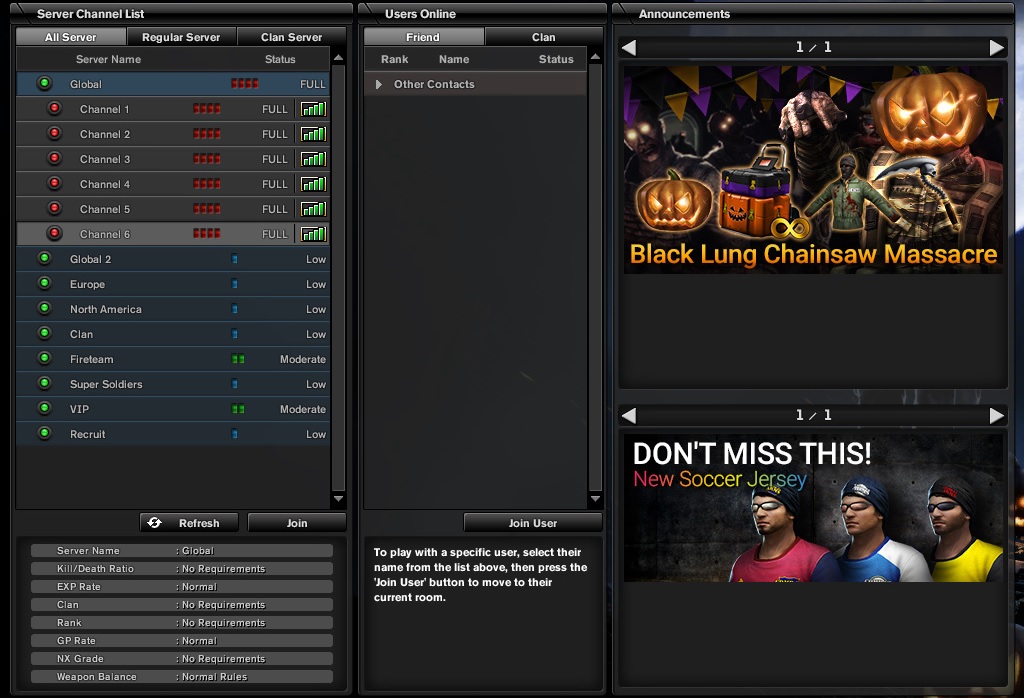The width and height of the screenshot is (1024, 698).
Task: Go to previous Soccer Jersey announcement
Action: tap(628, 415)
